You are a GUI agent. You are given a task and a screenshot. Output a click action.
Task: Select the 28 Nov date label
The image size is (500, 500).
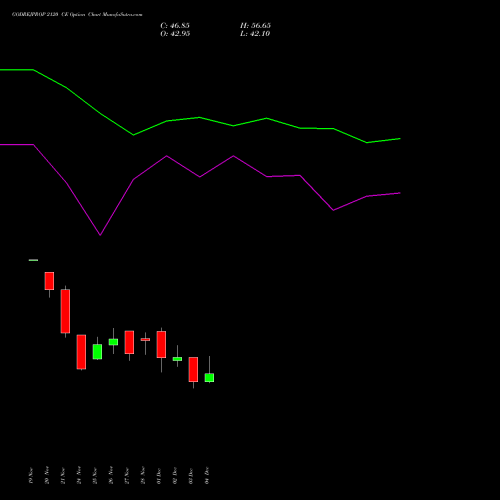pyautogui.click(x=143, y=476)
